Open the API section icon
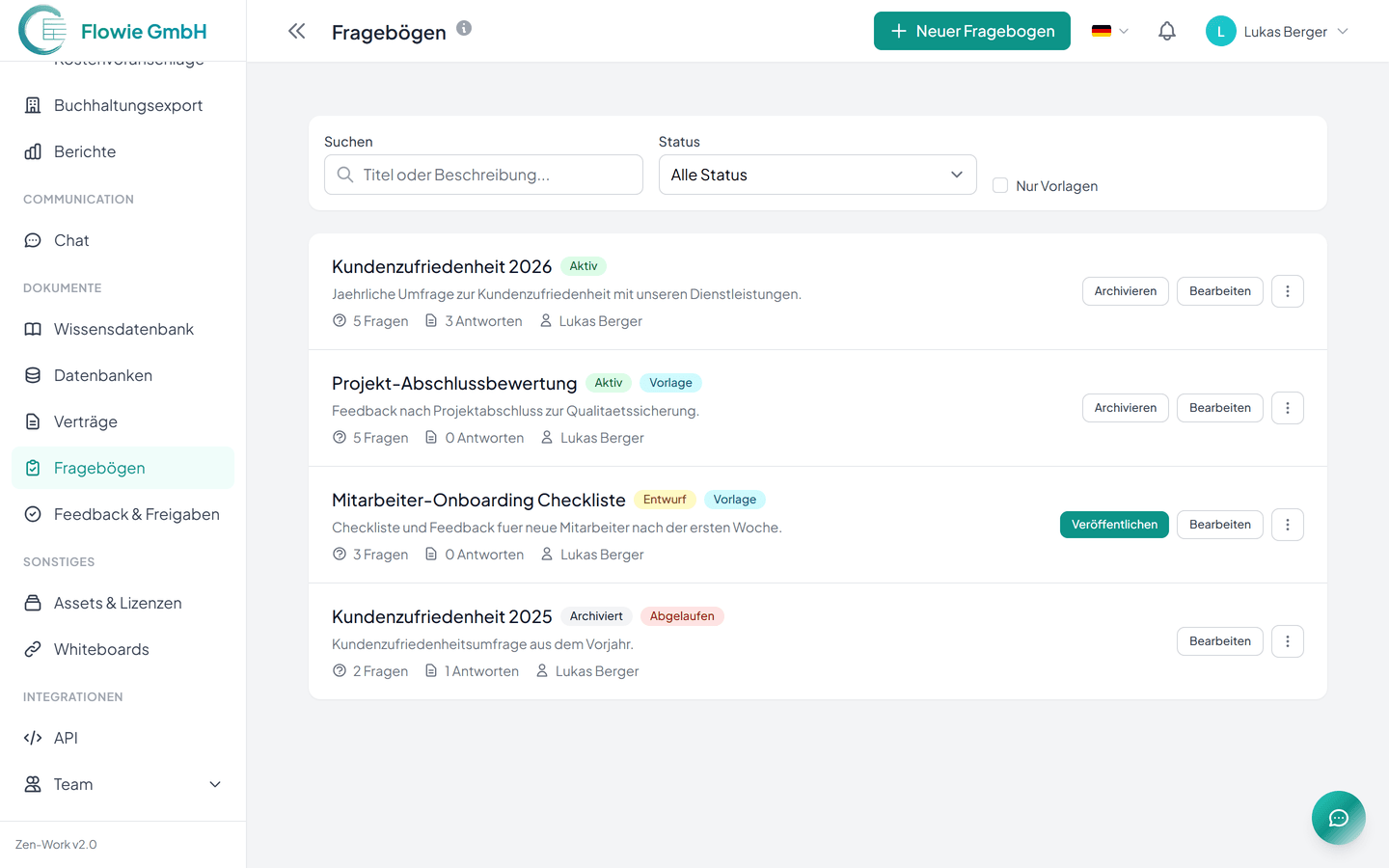 point(33,738)
